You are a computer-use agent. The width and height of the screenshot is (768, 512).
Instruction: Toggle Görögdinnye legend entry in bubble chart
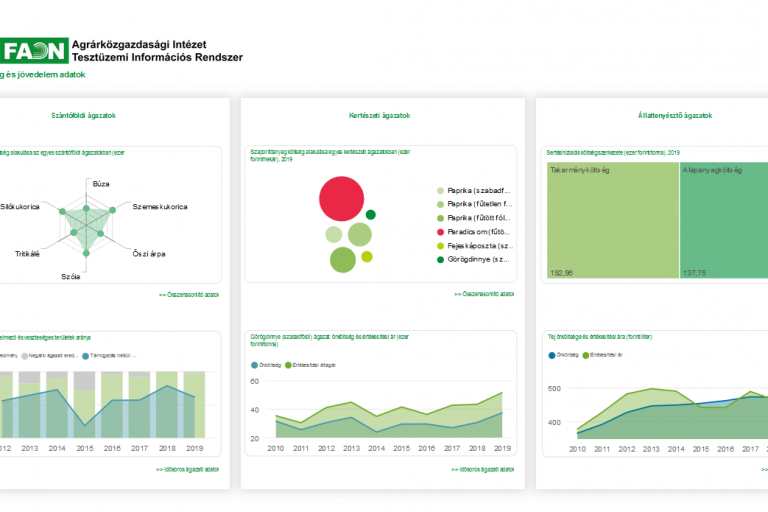click(x=474, y=259)
